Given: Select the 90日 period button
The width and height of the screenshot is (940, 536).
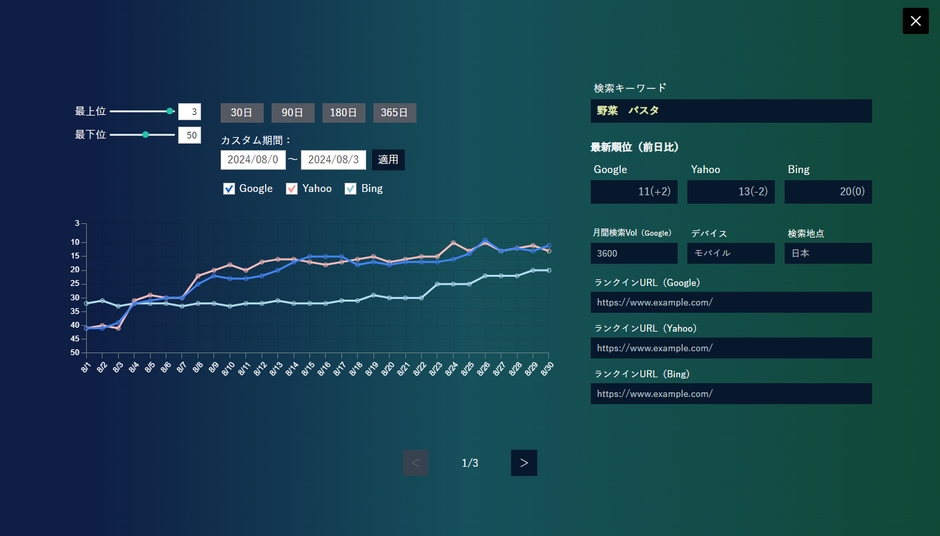Looking at the screenshot, I should tap(293, 113).
